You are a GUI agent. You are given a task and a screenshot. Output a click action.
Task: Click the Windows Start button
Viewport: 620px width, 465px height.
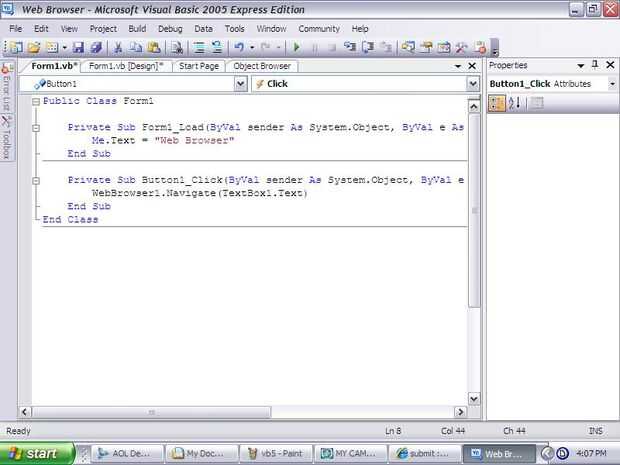tap(36, 454)
